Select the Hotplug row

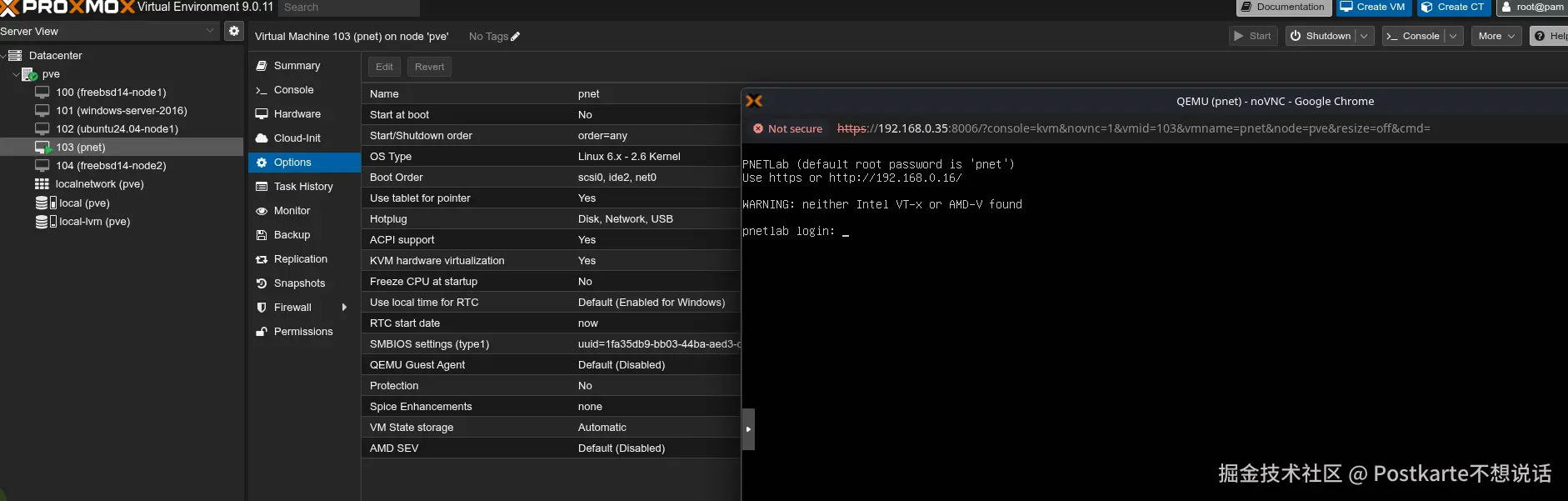(551, 219)
